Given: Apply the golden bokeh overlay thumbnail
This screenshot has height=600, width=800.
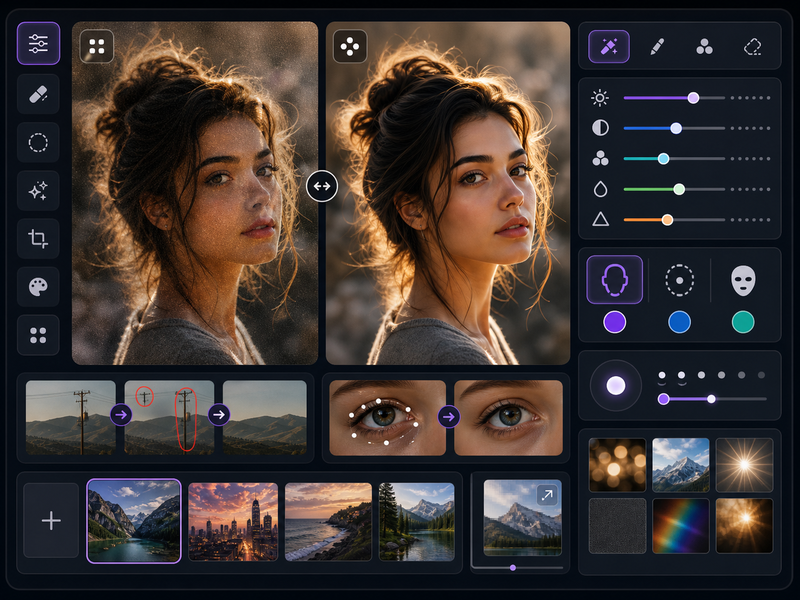Looking at the screenshot, I should tap(617, 465).
